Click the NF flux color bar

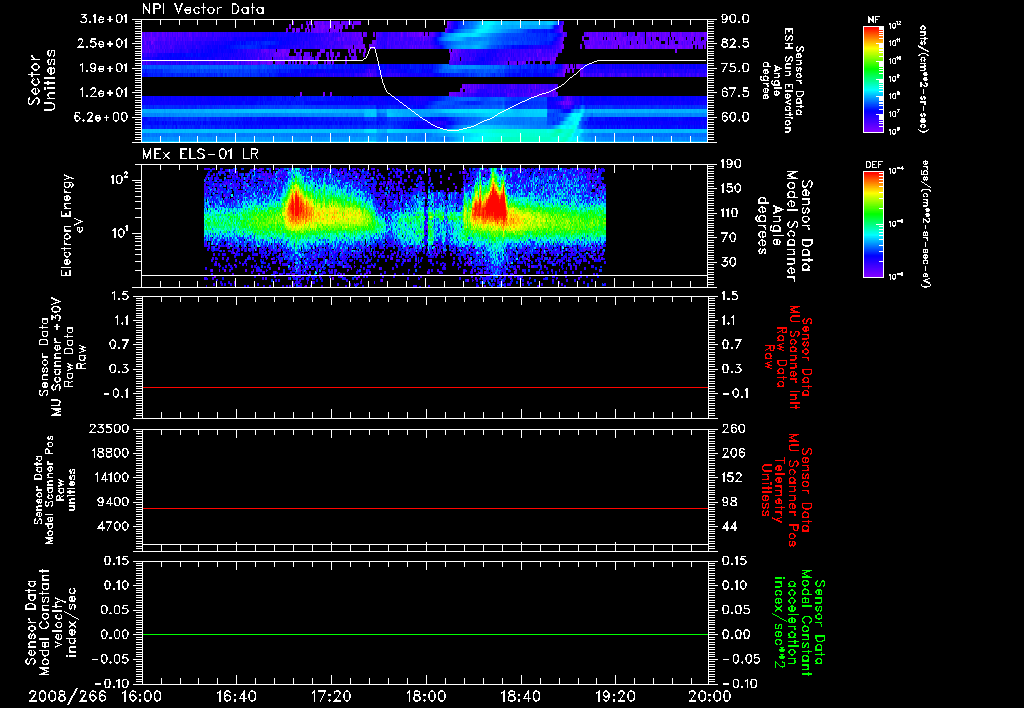[x=873, y=78]
